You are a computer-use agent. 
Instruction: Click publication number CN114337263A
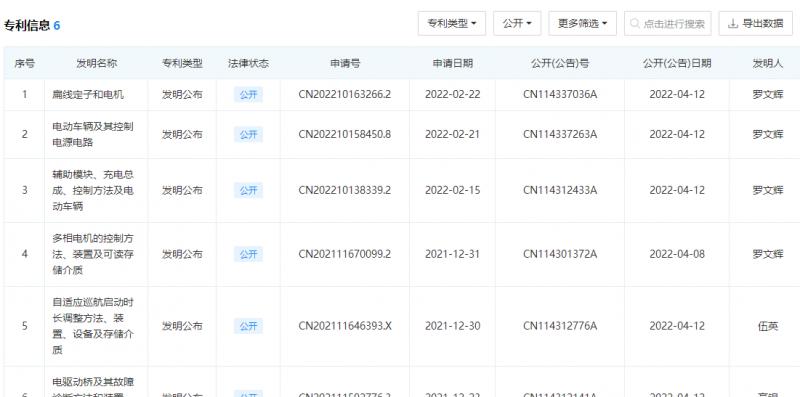pyautogui.click(x=560, y=134)
